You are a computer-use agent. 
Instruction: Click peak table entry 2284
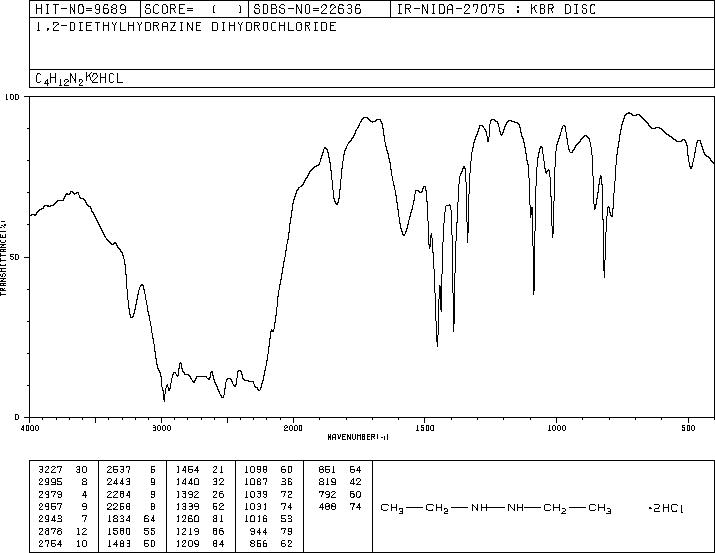[x=119, y=494]
